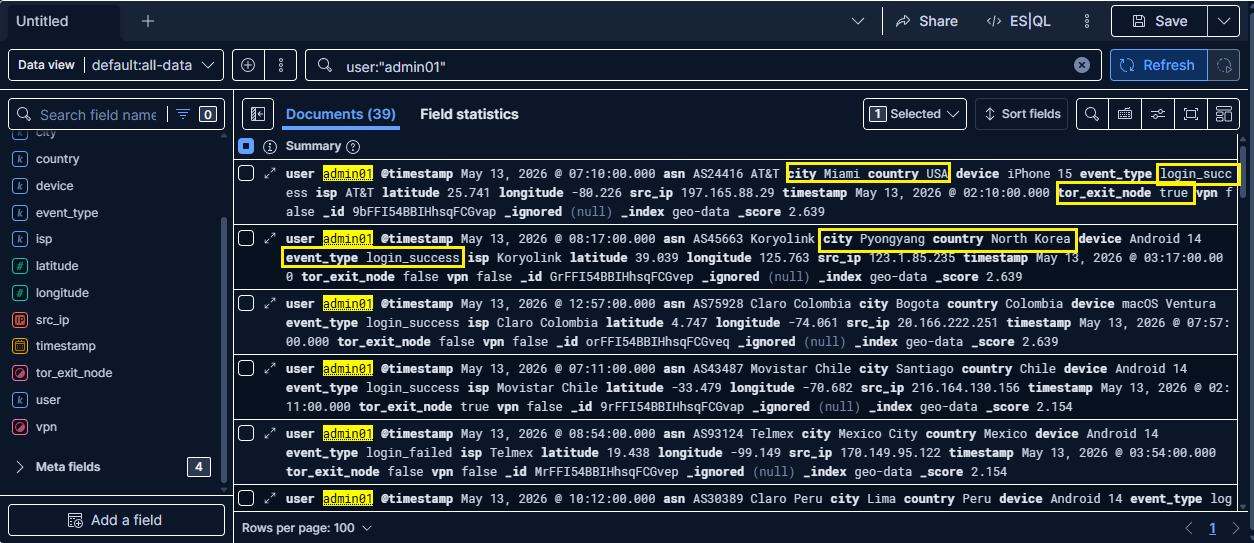Click the Sort fields button
This screenshot has height=543, width=1254.
point(1021,114)
